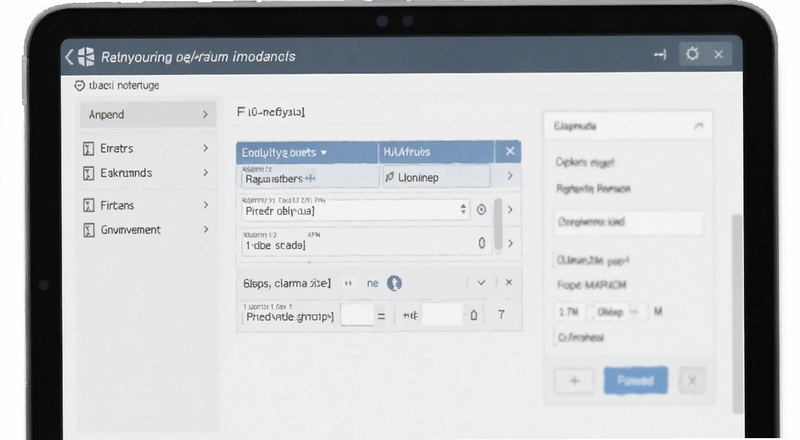Click the X button beside Foned
800x440 pixels.
[692, 380]
